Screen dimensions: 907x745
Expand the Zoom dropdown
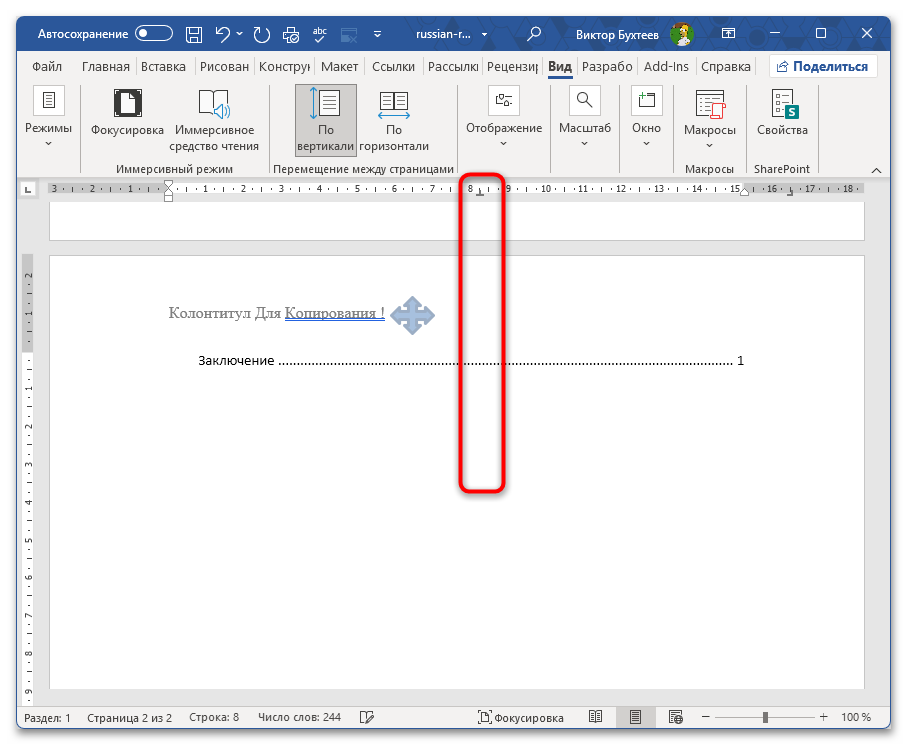(x=585, y=117)
